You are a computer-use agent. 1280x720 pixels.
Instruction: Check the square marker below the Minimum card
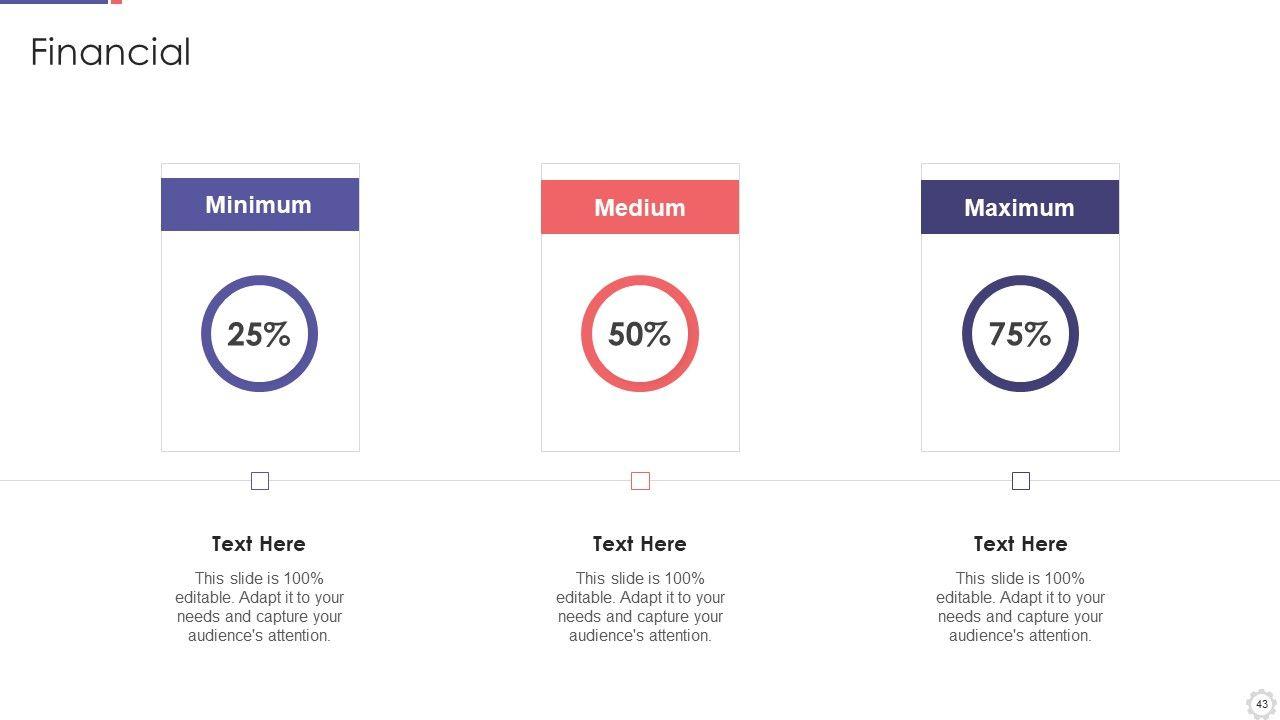(x=260, y=481)
